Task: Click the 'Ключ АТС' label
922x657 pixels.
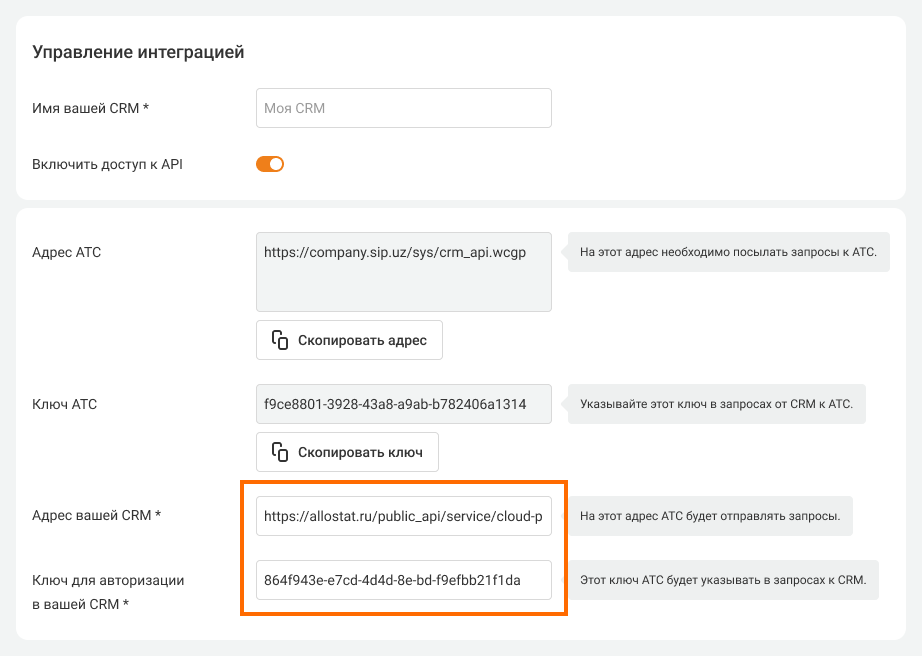Action: (x=65, y=405)
